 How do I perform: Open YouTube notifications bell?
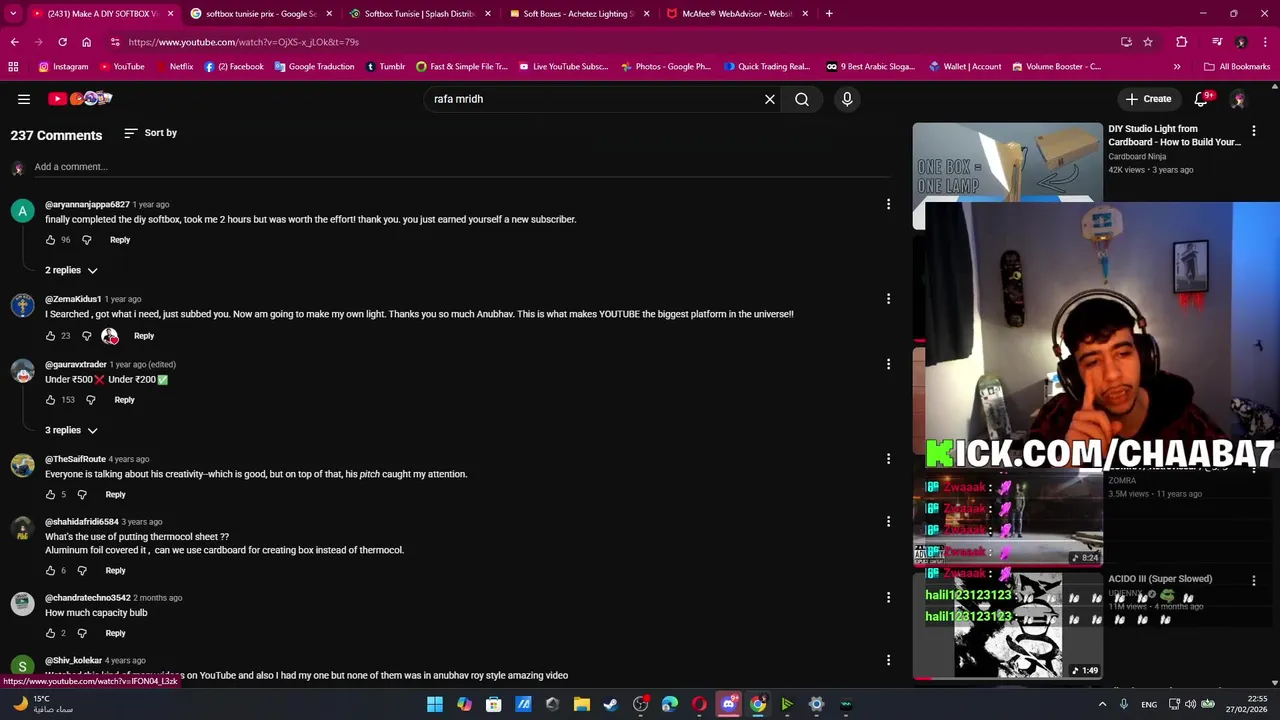tap(1202, 99)
